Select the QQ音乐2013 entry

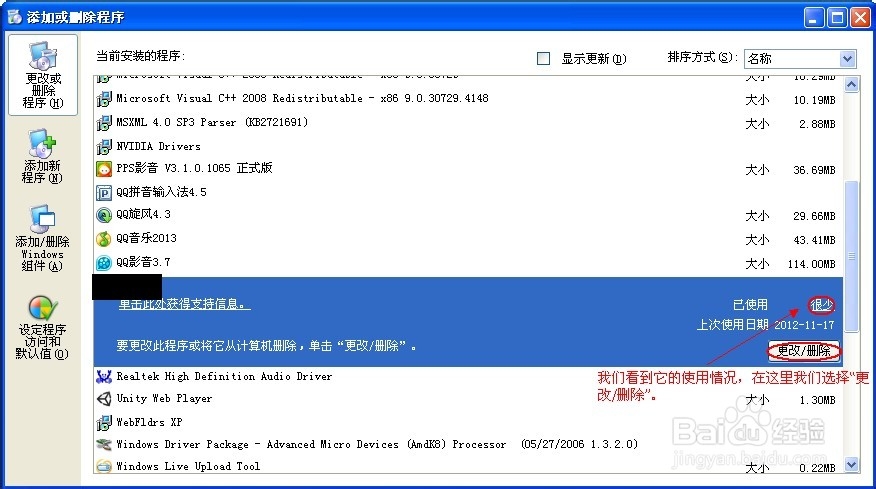(468, 239)
